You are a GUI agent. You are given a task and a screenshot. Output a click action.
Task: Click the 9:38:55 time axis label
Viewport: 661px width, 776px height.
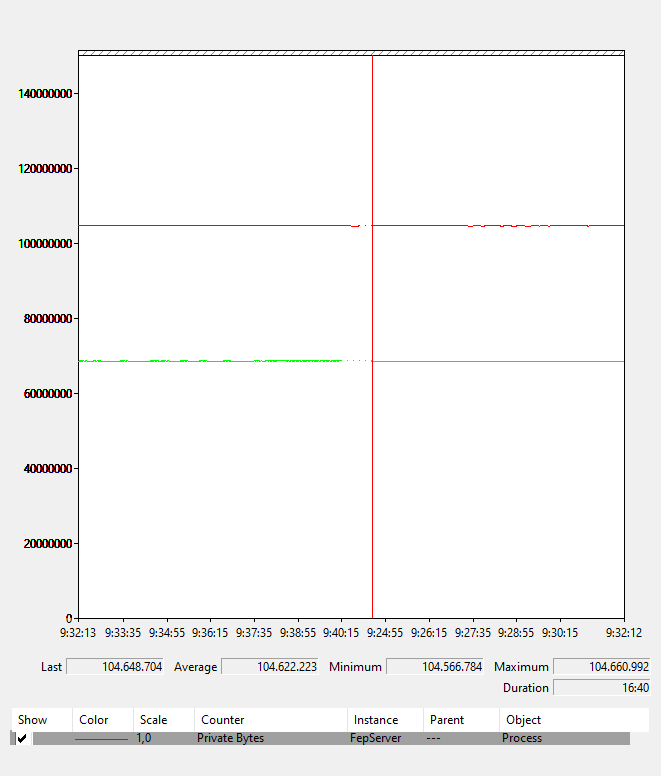tap(298, 632)
